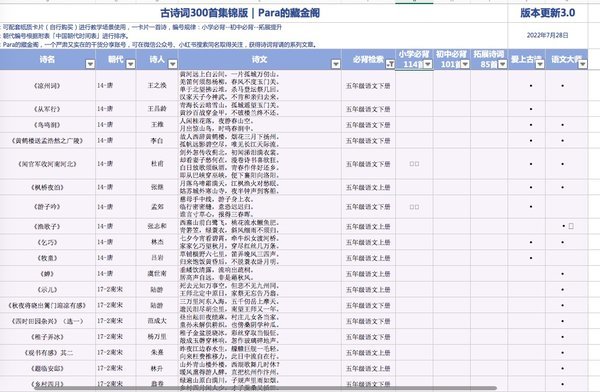Open the 诗人 column filter dropdown

click(173, 64)
